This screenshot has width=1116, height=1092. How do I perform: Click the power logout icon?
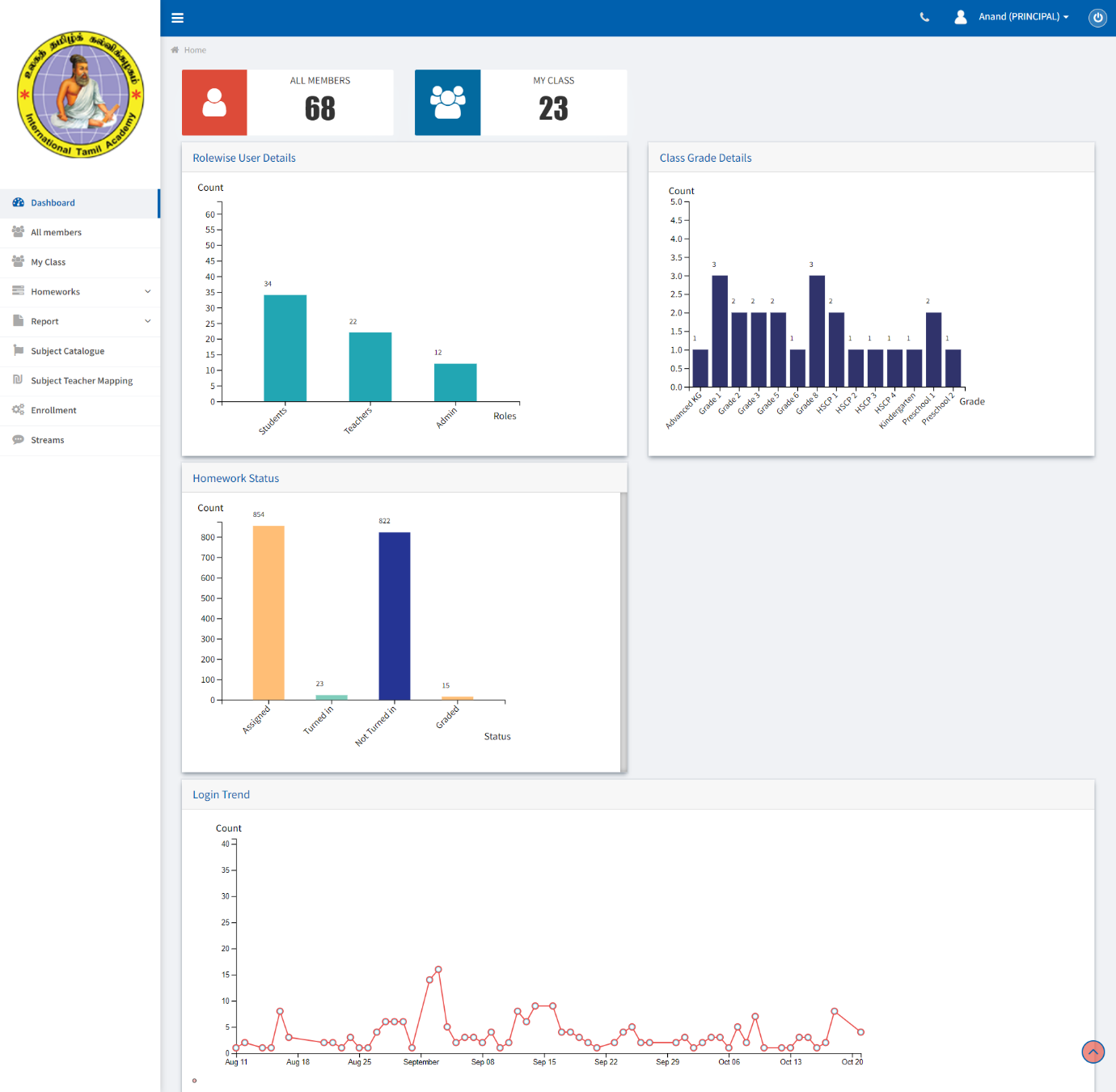pyautogui.click(x=1097, y=18)
